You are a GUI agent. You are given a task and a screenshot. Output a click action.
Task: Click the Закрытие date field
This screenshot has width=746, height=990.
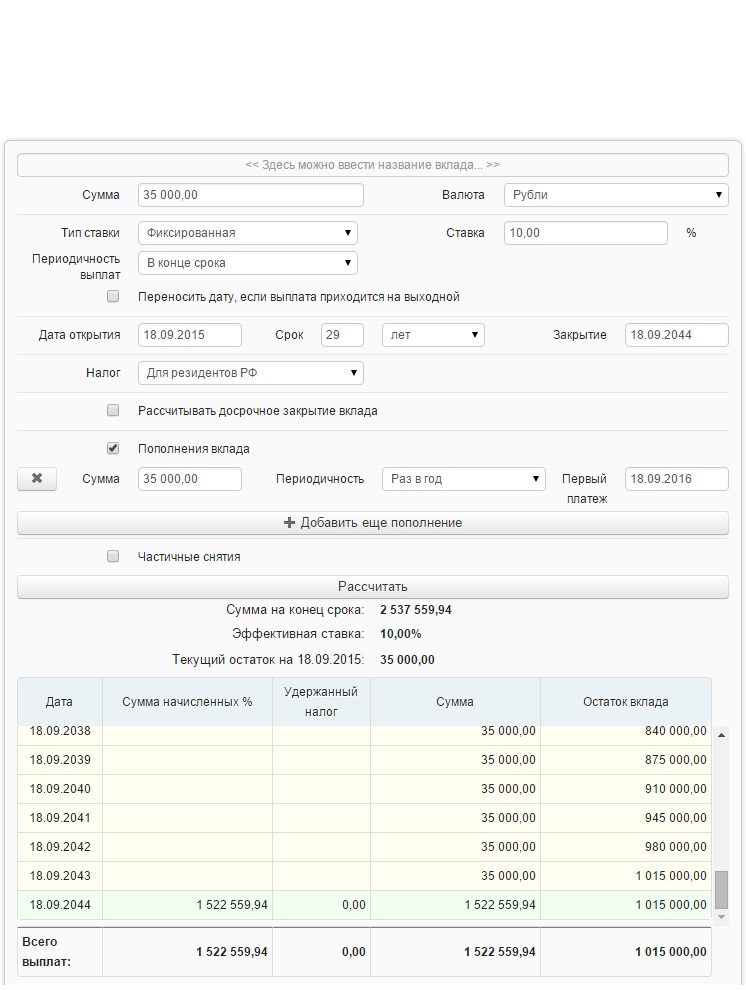tap(677, 335)
